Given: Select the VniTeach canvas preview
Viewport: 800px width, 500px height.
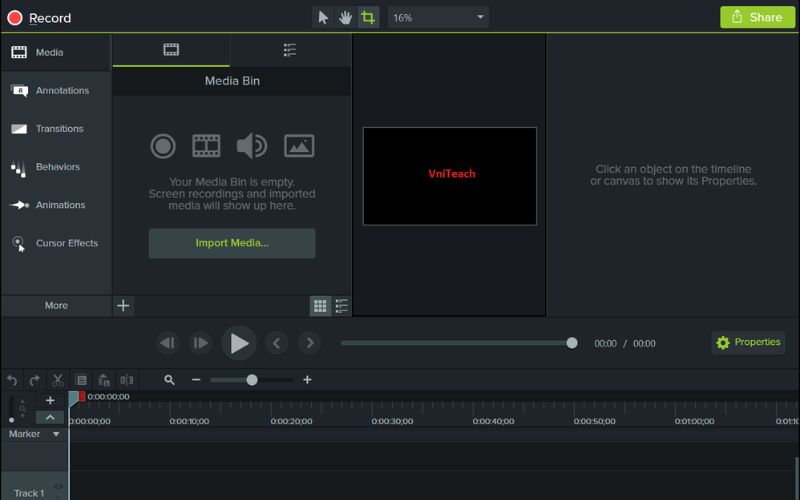Looking at the screenshot, I should [450, 176].
